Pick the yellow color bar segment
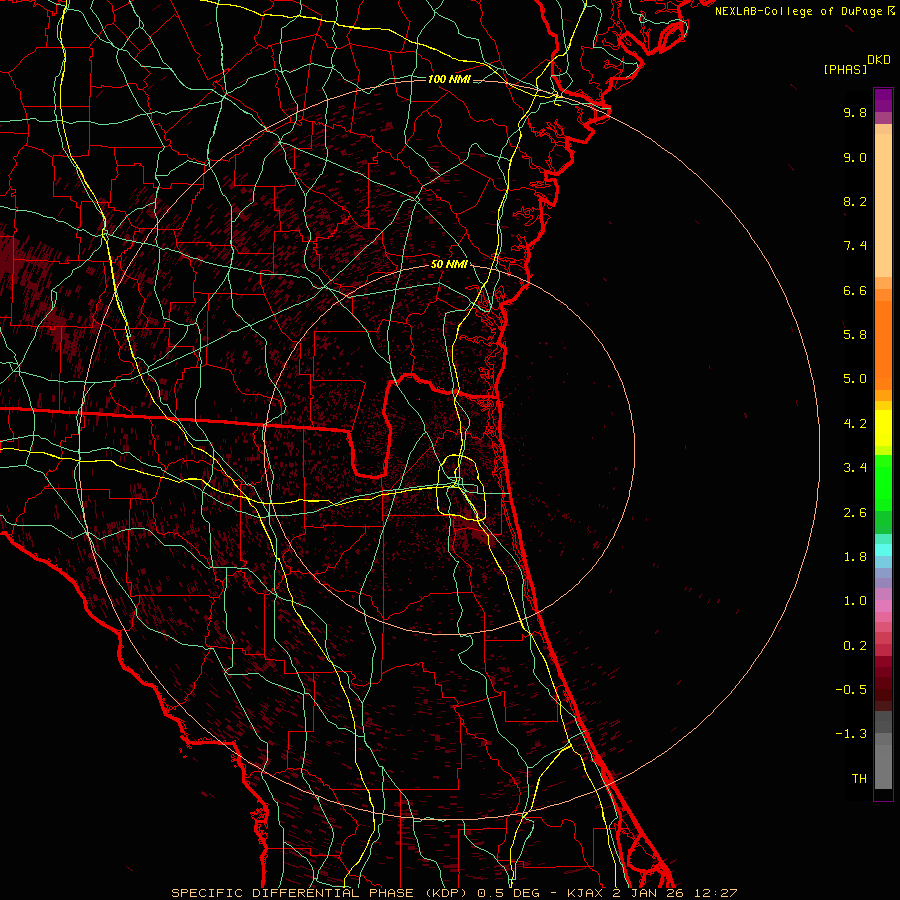This screenshot has width=900, height=900. [883, 428]
